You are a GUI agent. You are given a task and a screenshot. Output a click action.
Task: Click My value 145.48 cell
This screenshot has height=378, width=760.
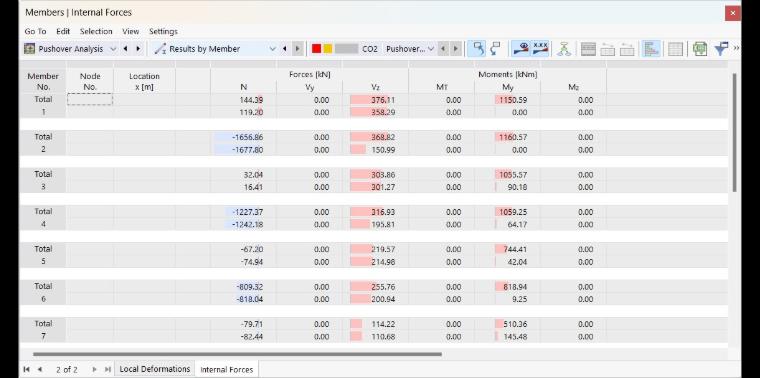click(507, 336)
